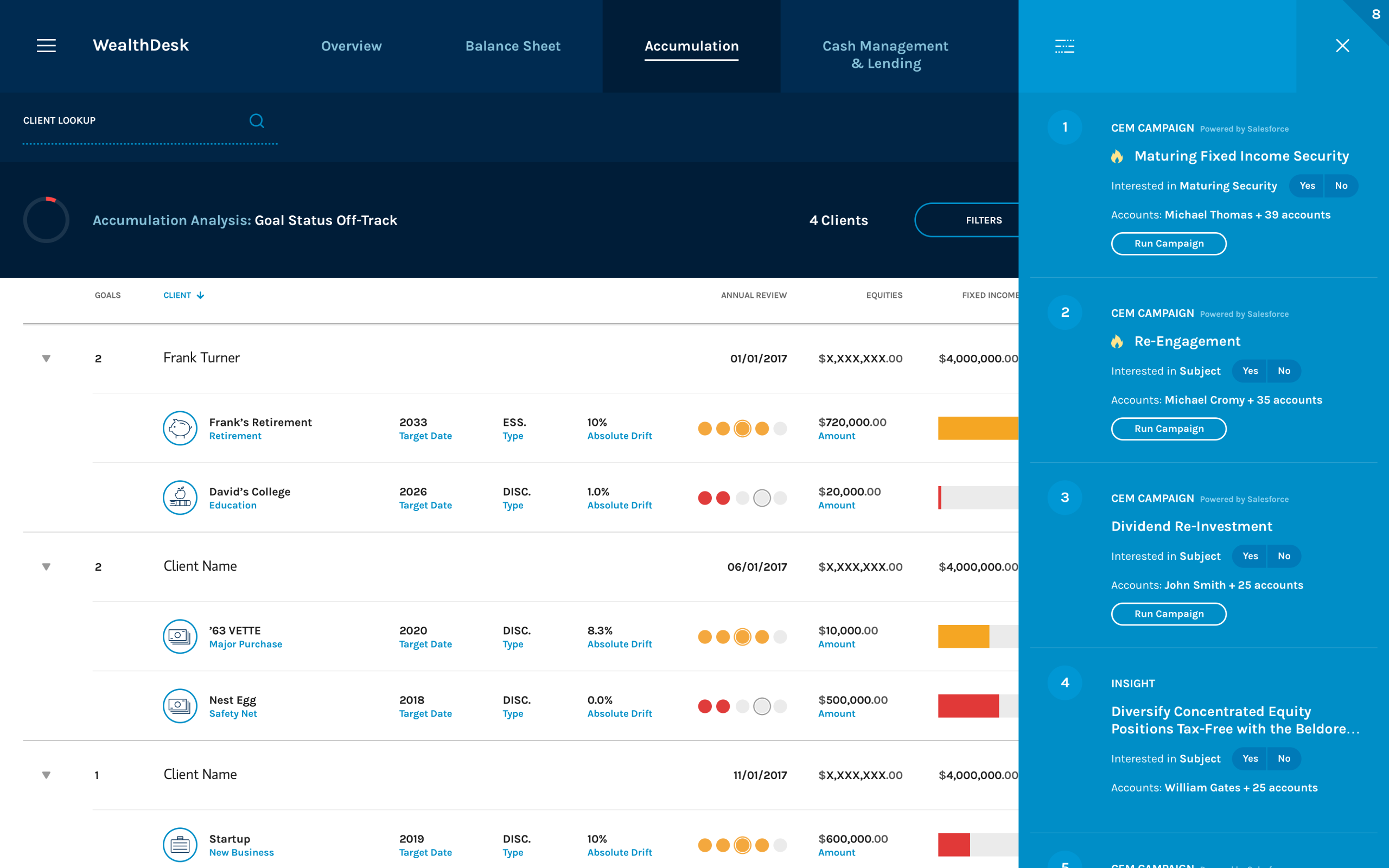Click the client lookup search icon
1389x868 pixels.
coord(257,120)
